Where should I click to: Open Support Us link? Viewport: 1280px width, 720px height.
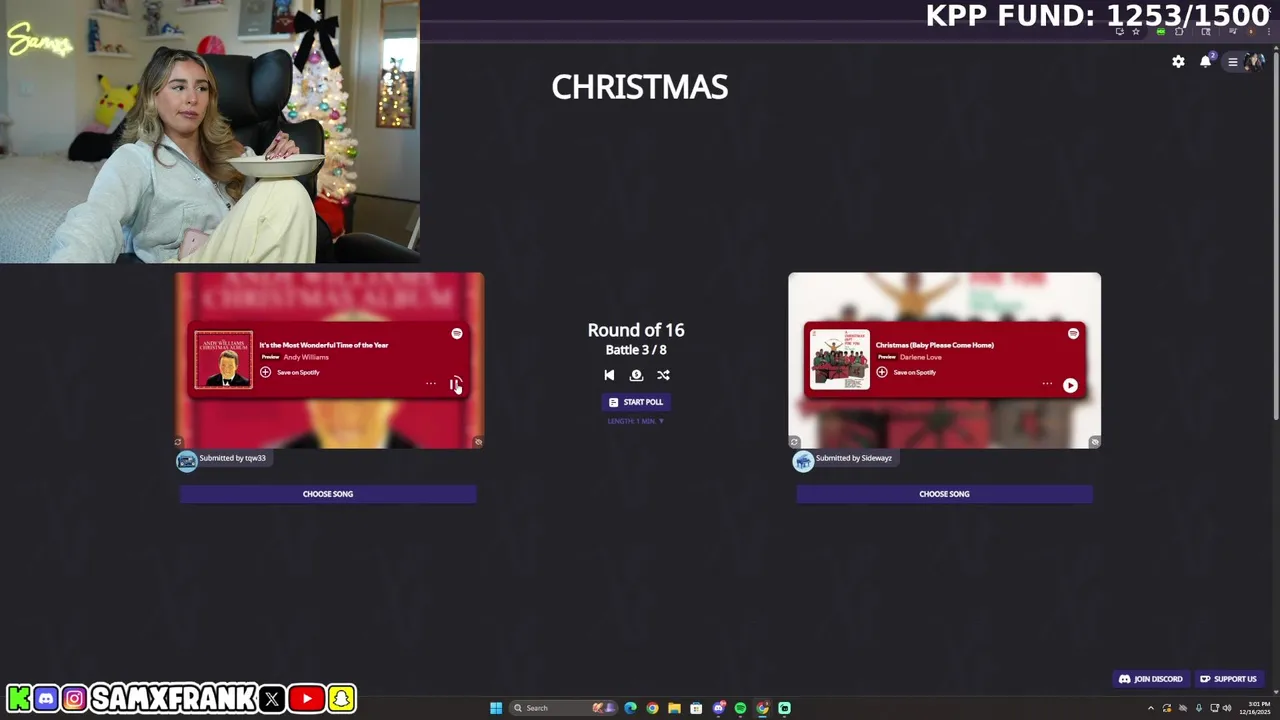(x=1228, y=679)
